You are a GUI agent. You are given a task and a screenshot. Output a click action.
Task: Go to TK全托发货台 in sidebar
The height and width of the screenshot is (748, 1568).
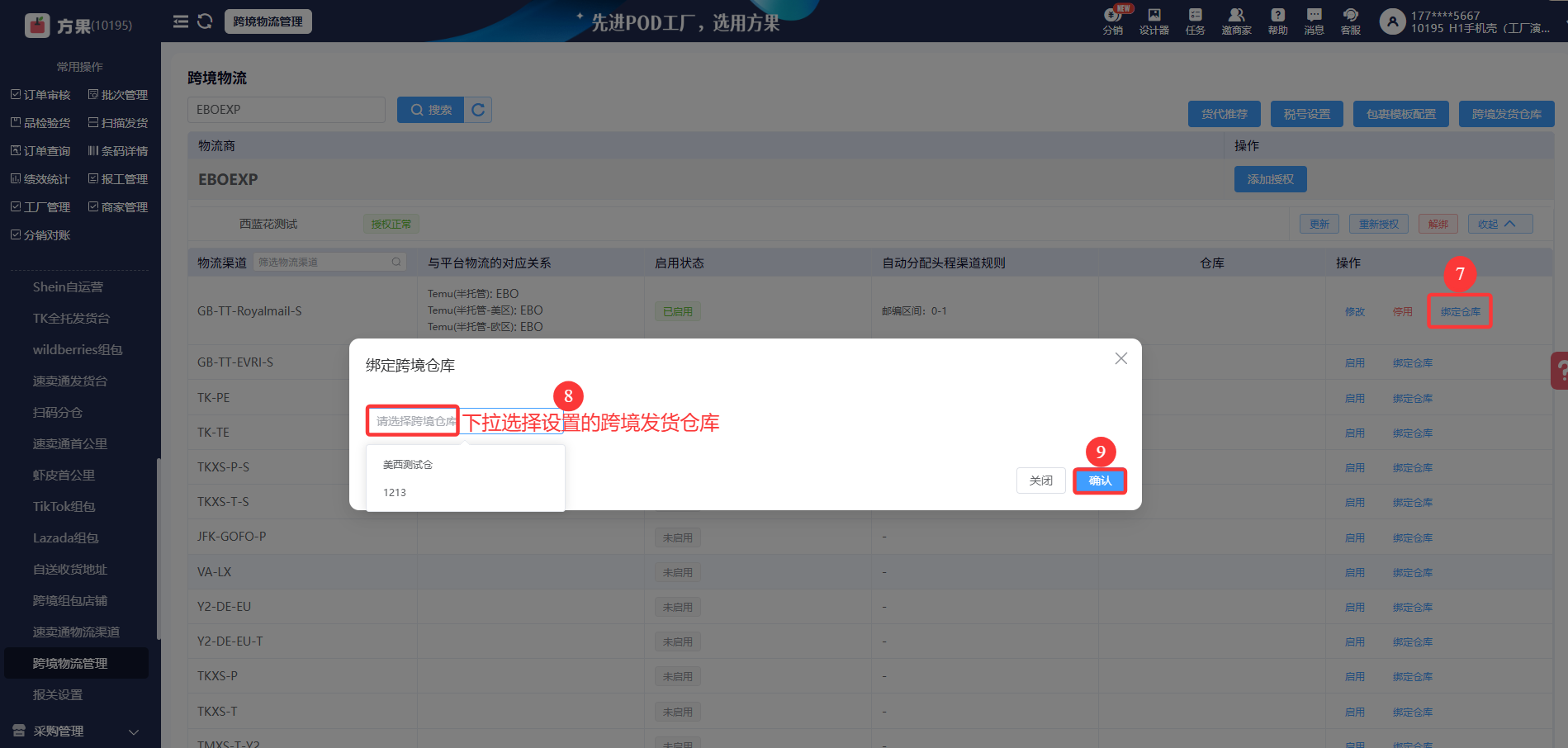71,319
